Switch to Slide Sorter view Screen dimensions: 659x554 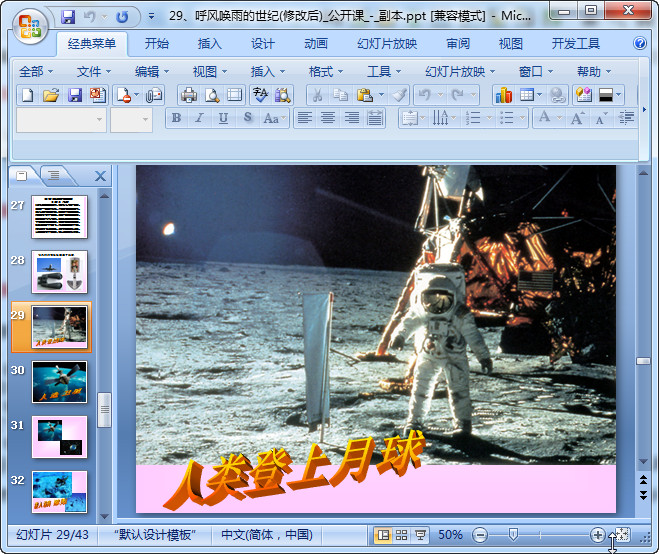[x=401, y=535]
